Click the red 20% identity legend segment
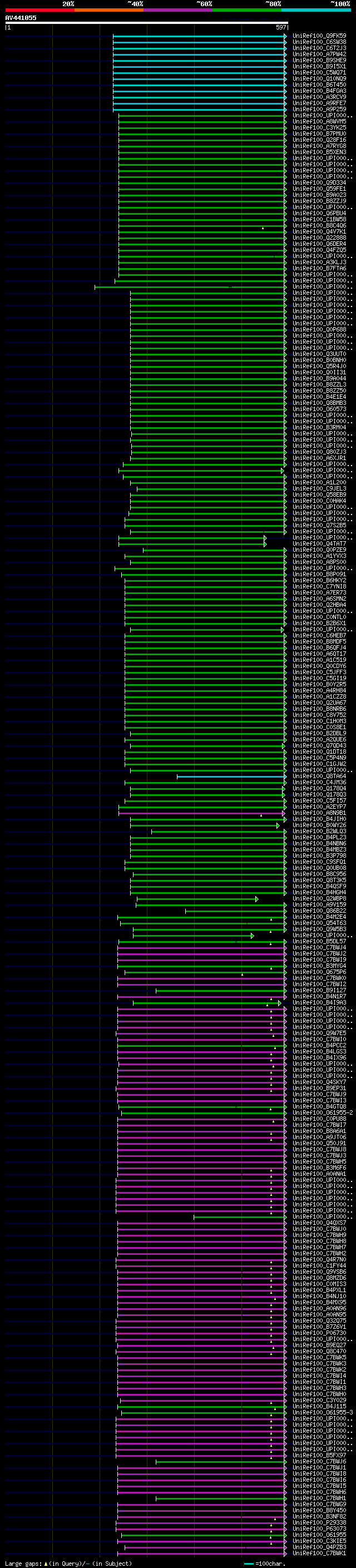The height and width of the screenshot is (1568, 356). [39, 10]
